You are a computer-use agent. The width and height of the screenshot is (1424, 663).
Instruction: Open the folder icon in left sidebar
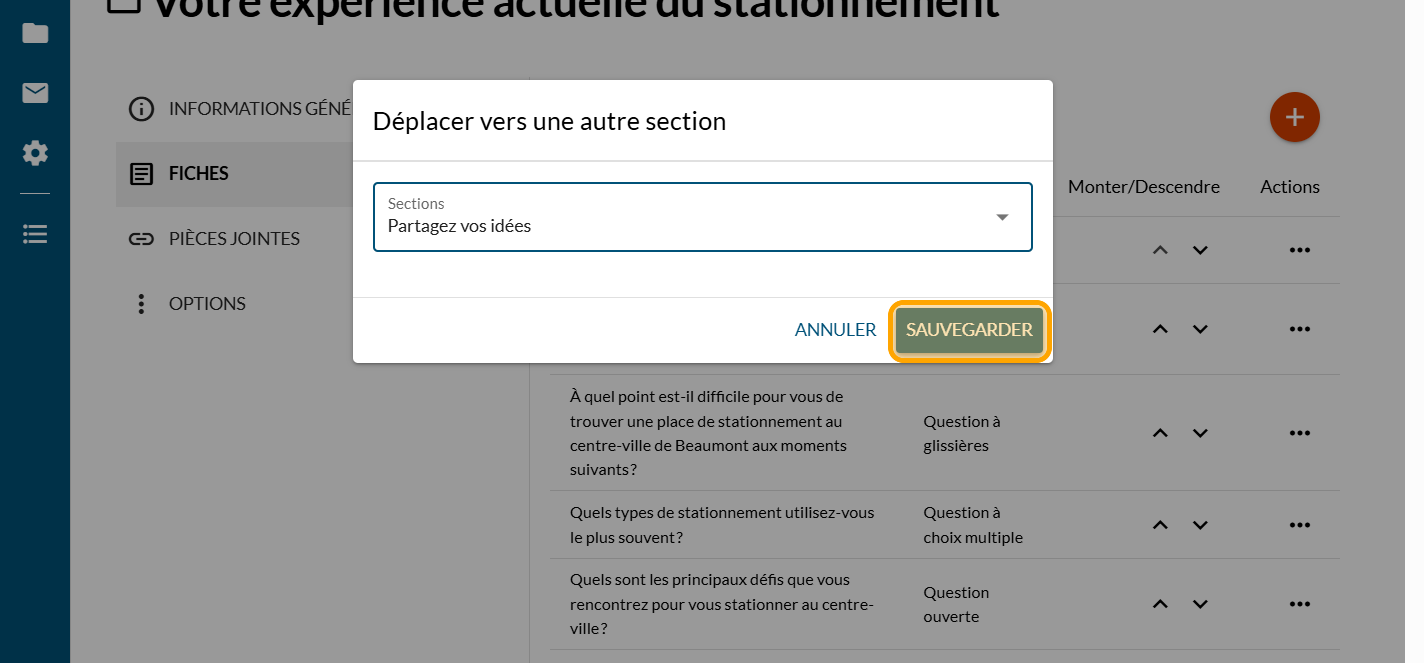(x=35, y=33)
